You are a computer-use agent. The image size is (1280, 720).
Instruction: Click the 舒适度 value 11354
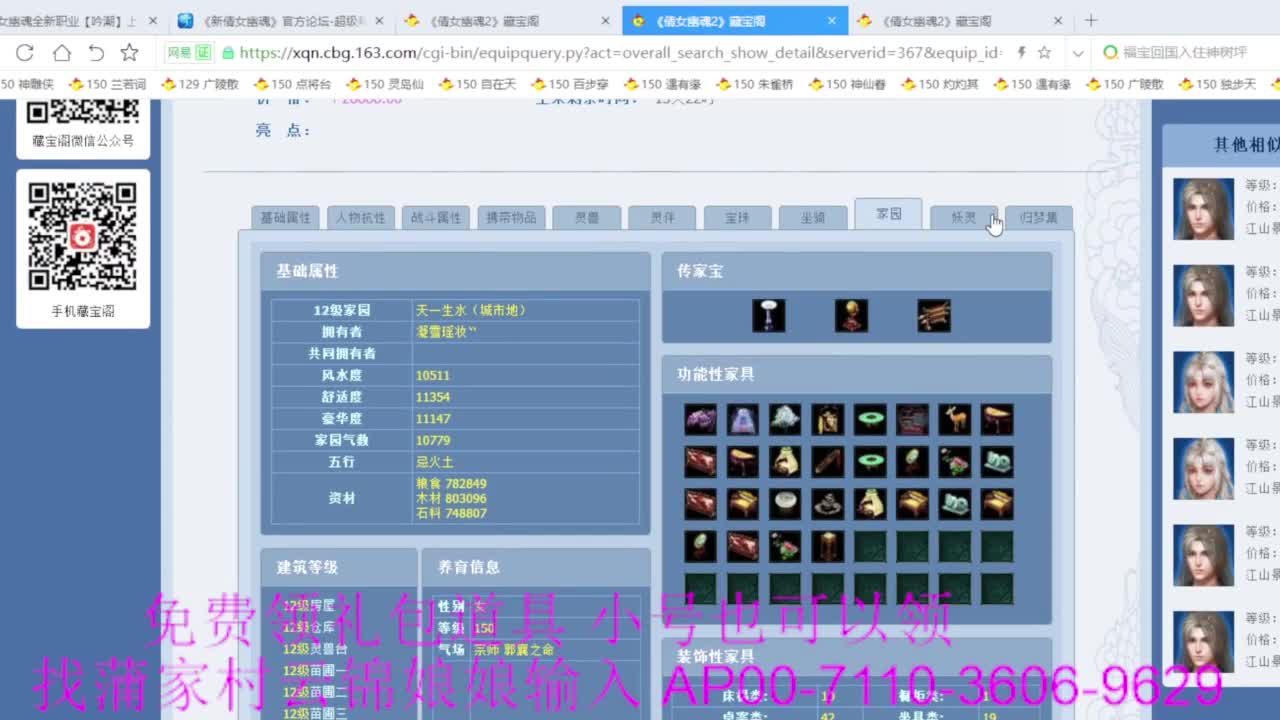tap(433, 397)
